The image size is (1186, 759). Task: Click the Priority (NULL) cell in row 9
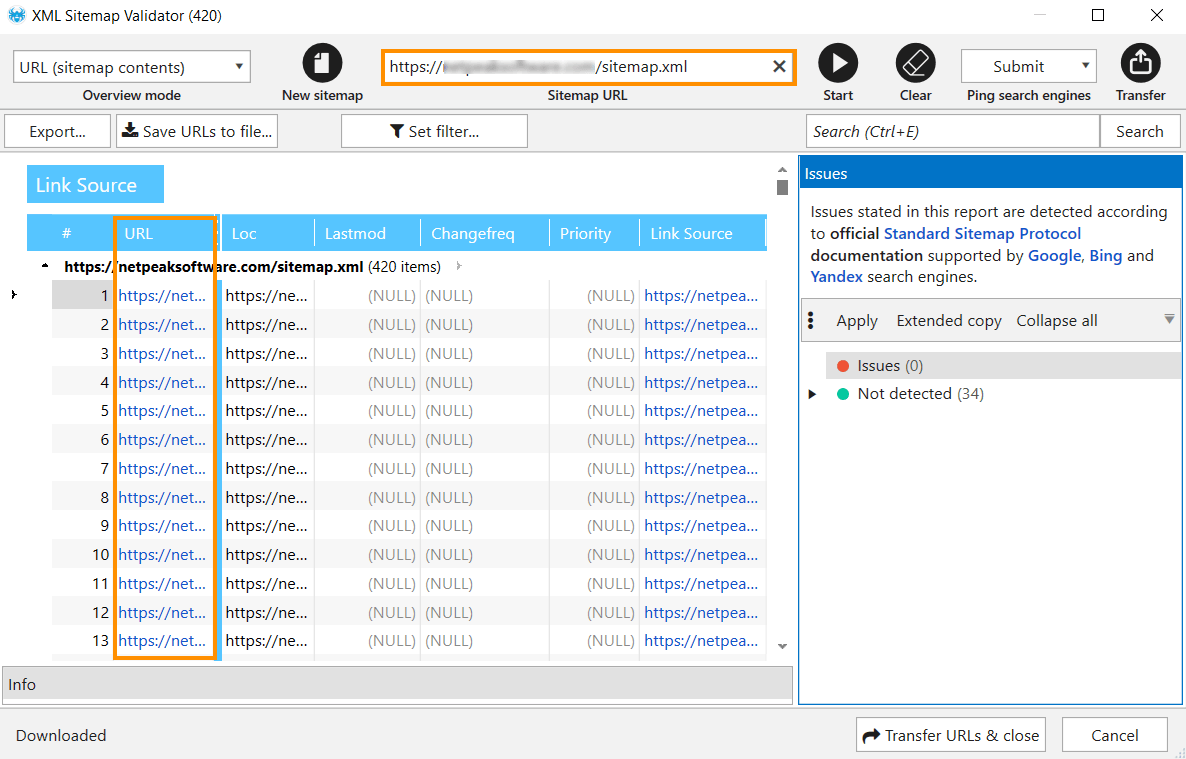(x=594, y=526)
